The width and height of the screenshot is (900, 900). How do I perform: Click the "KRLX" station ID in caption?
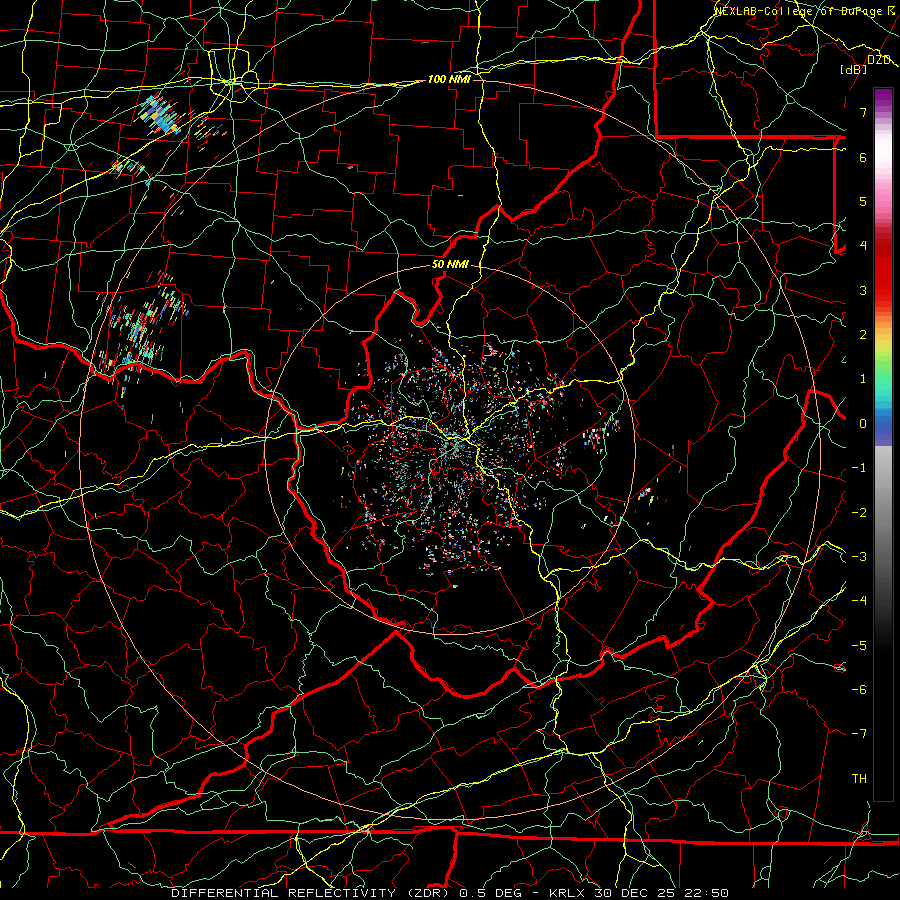coord(567,893)
